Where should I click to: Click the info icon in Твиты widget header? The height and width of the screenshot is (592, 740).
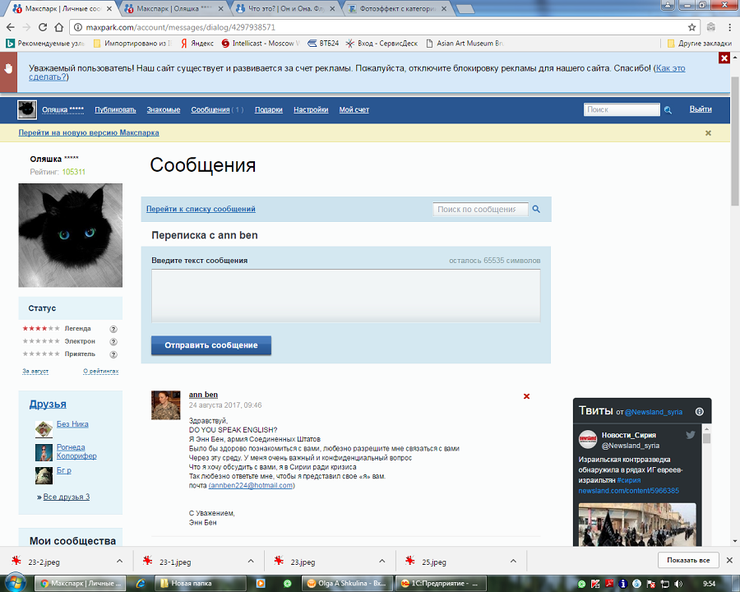tap(700, 411)
